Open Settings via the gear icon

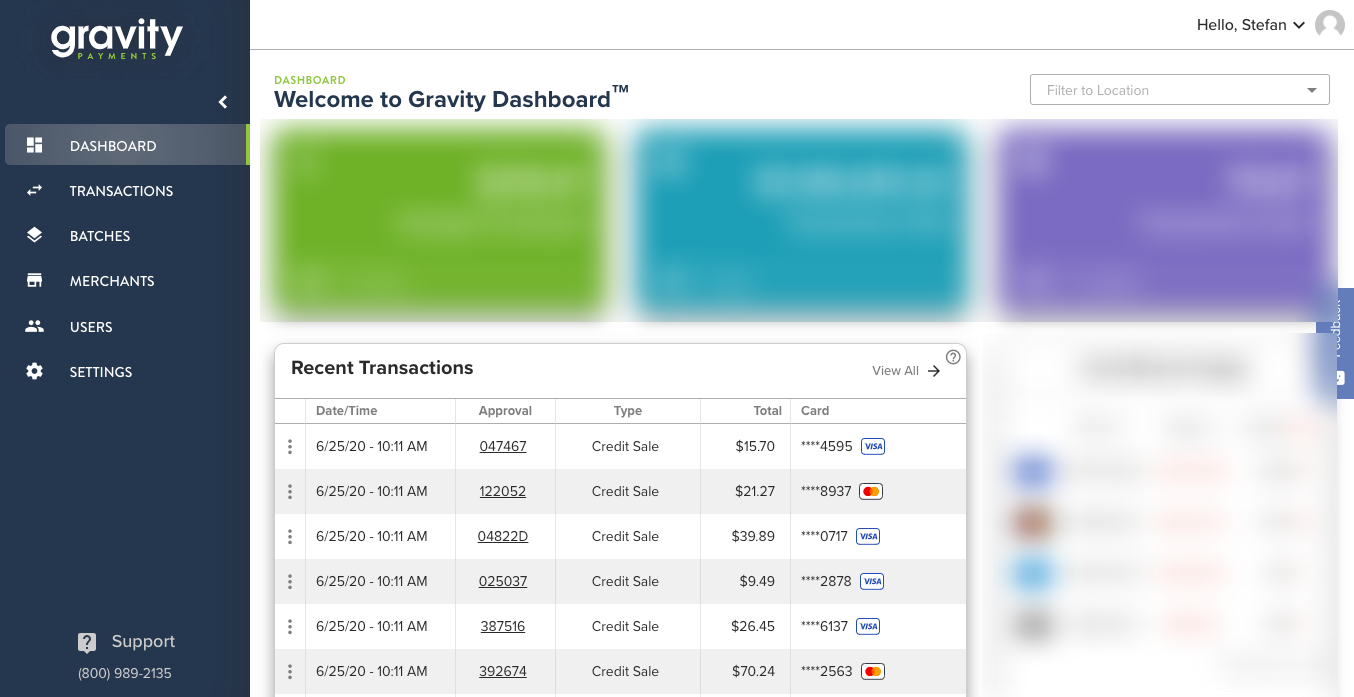(34, 371)
